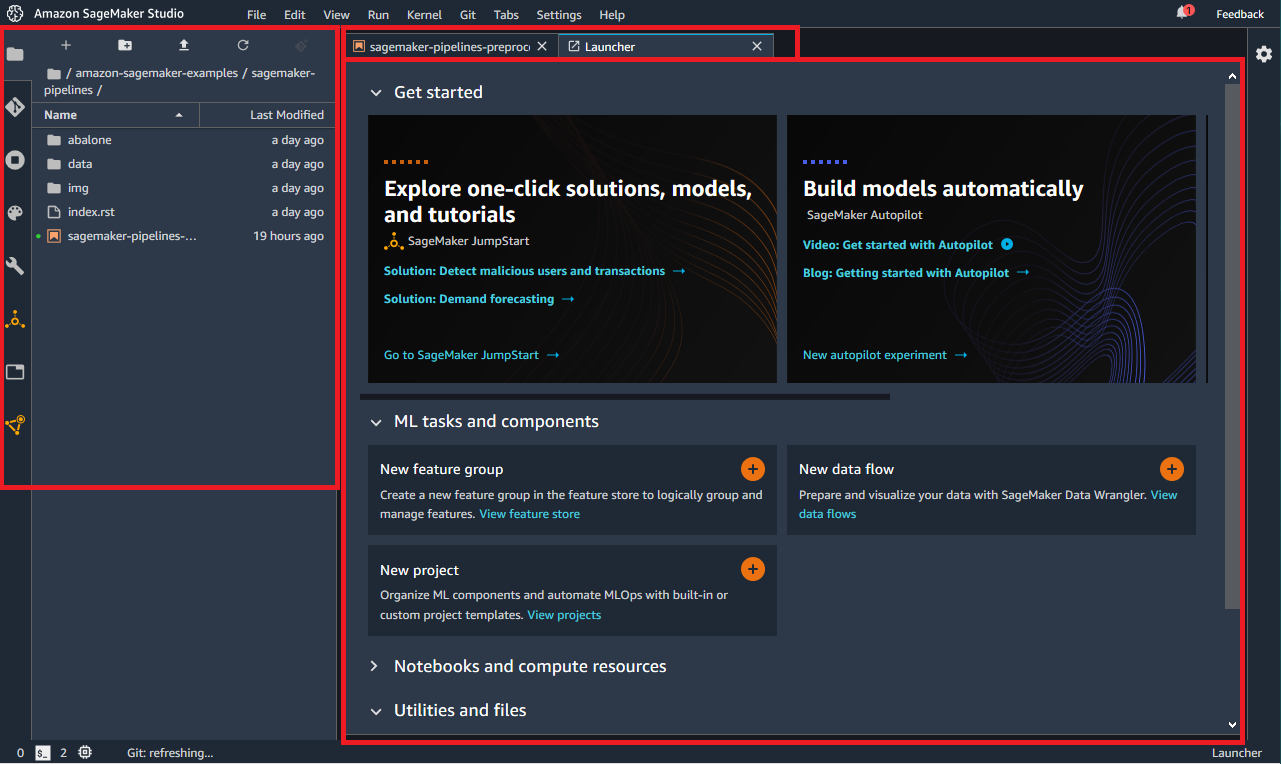1281x764 pixels.
Task: Click the Git clone icon in file toolbar
Action: tap(301, 45)
